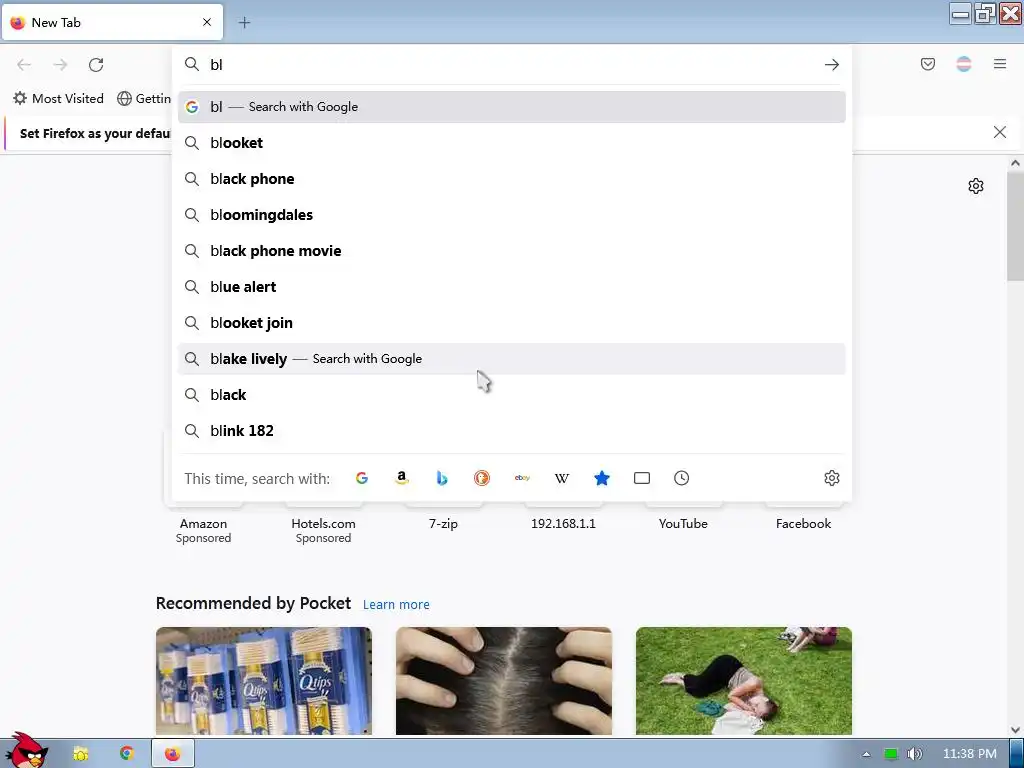
Task: Open the Q-tips Pocket story thumbnail
Action: [x=264, y=681]
